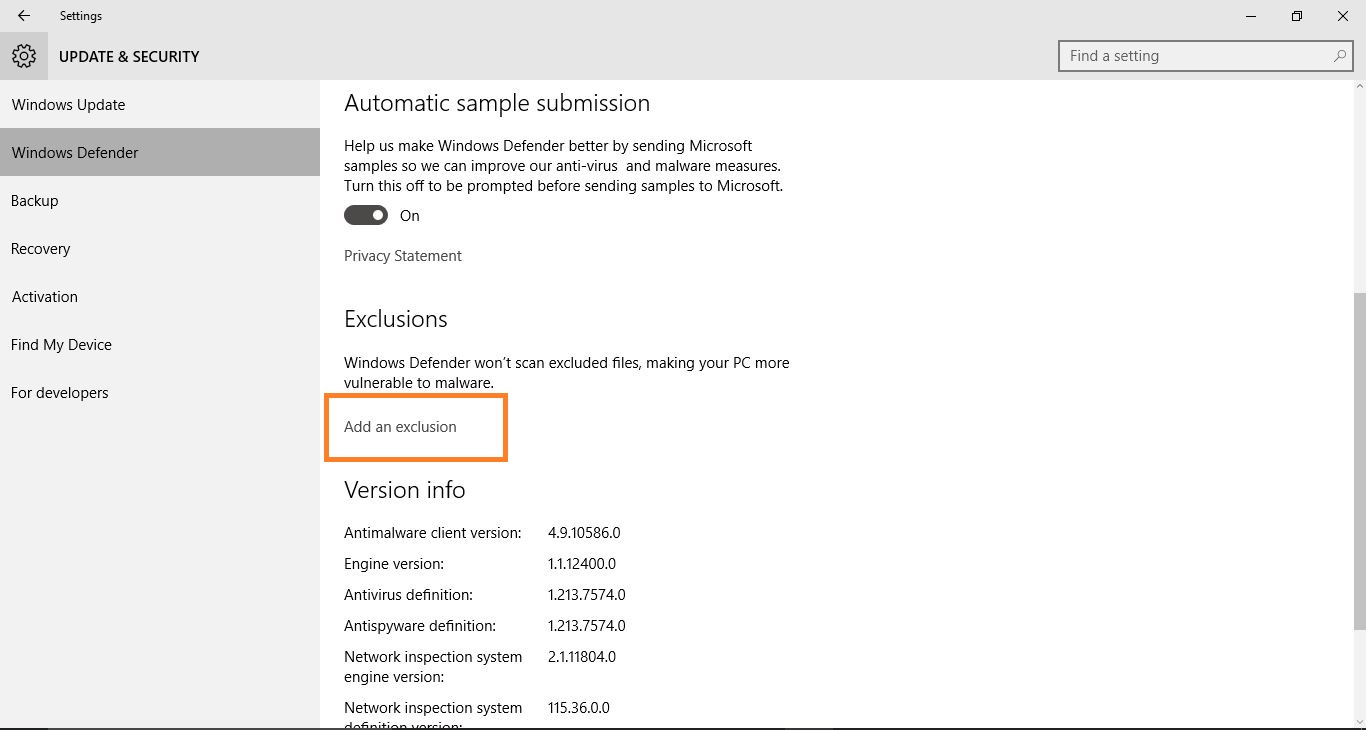Screen dimensions: 1366x730
Task: Open the Privacy Statement
Action: pos(402,256)
